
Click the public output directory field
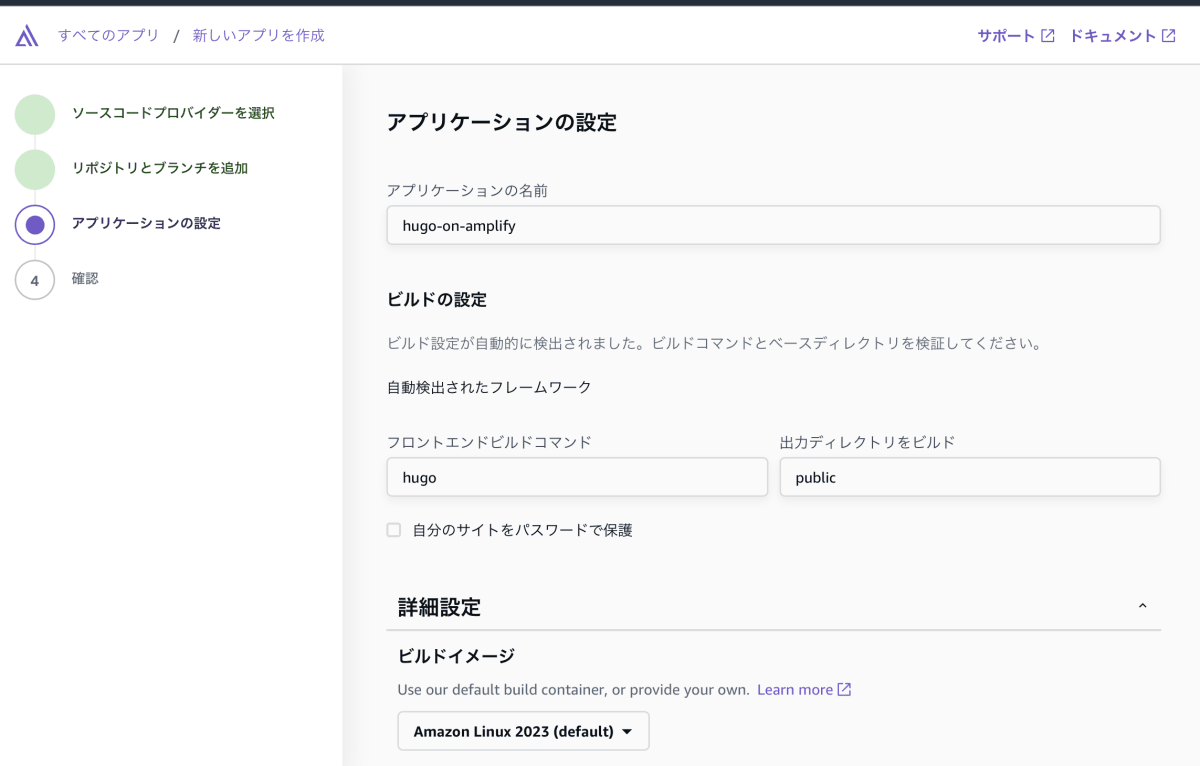970,477
